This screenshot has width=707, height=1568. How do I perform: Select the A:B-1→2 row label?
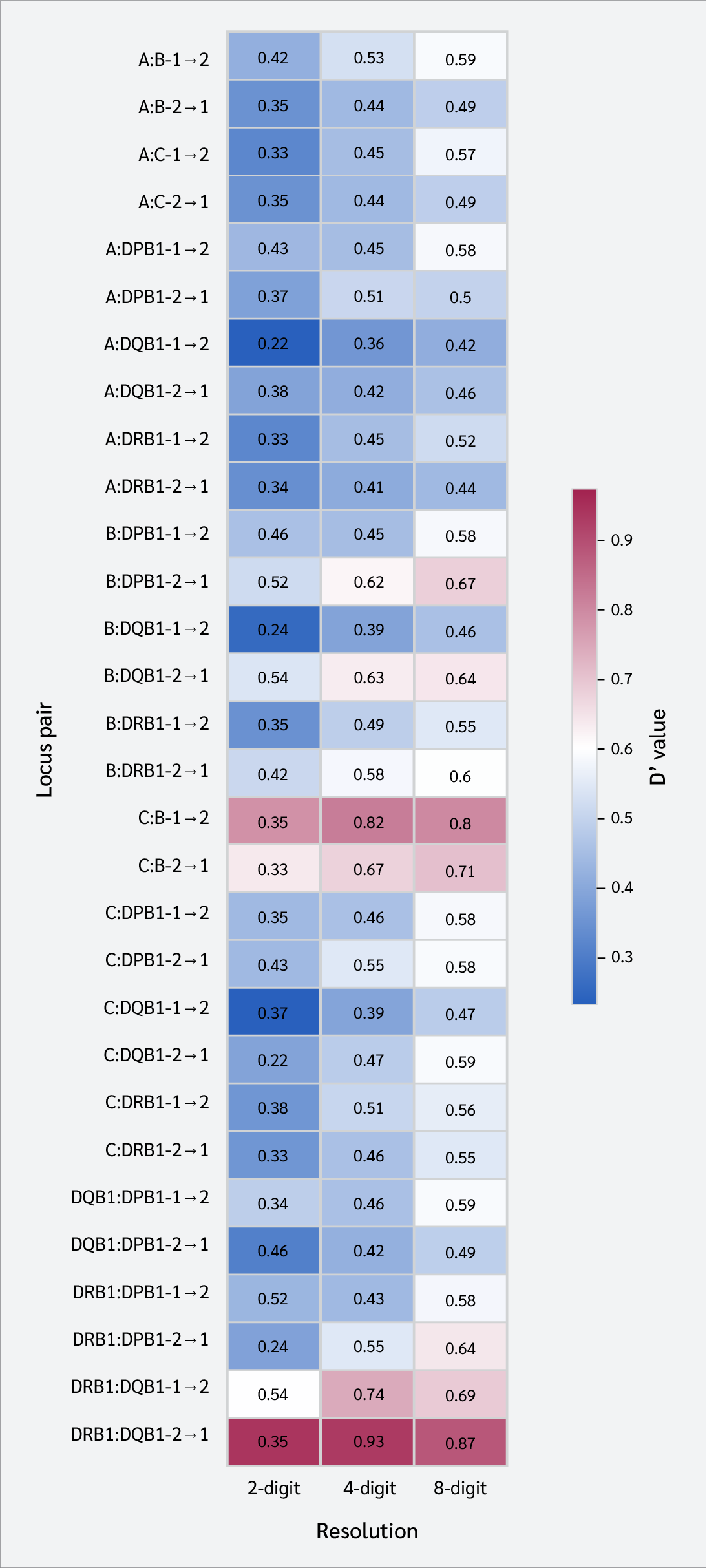point(173,60)
